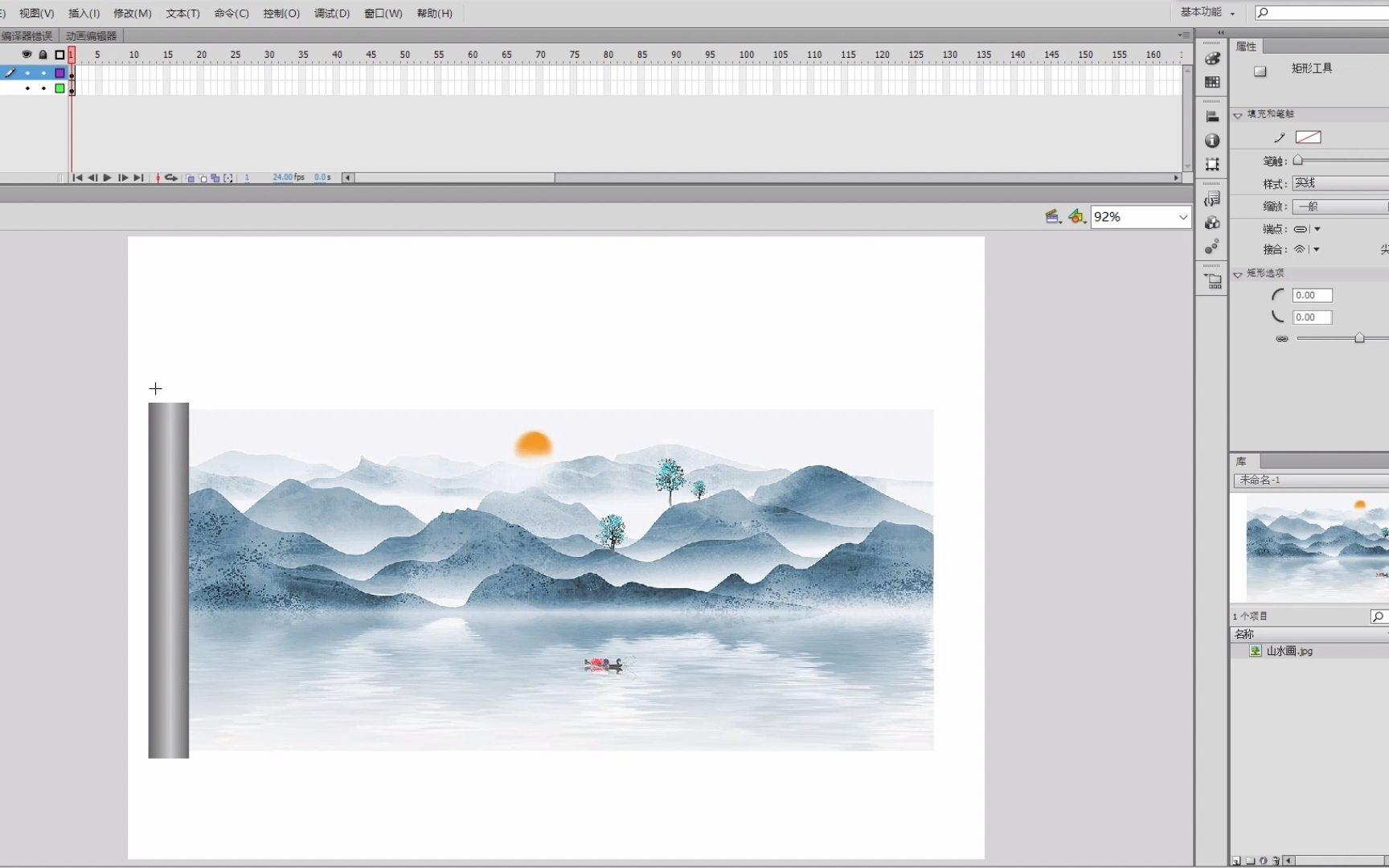1389x868 pixels.
Task: Click the pencil stroke color icon
Action: pos(1280,137)
